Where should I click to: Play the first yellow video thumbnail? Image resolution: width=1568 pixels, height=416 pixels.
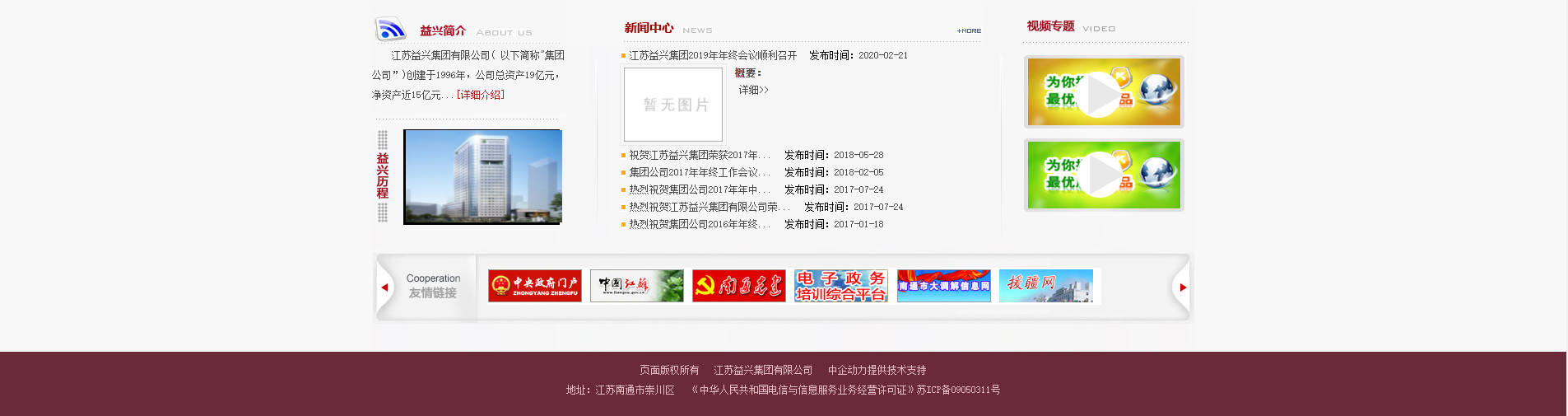[1103, 92]
